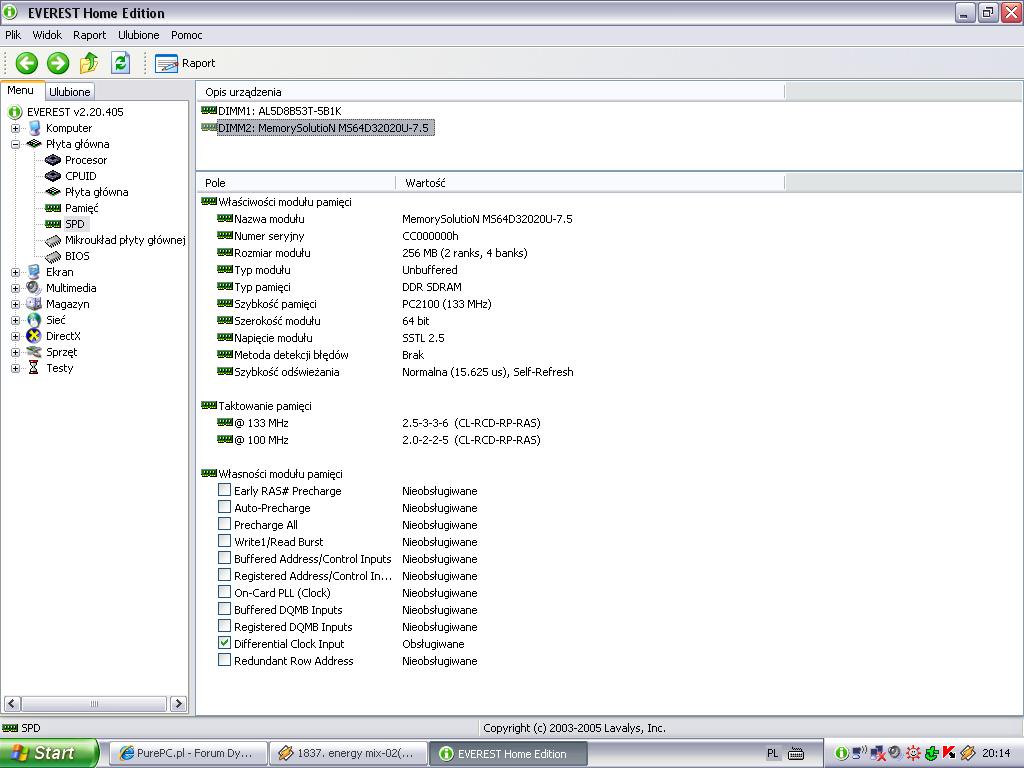Open the Windows Start button

coord(48,753)
